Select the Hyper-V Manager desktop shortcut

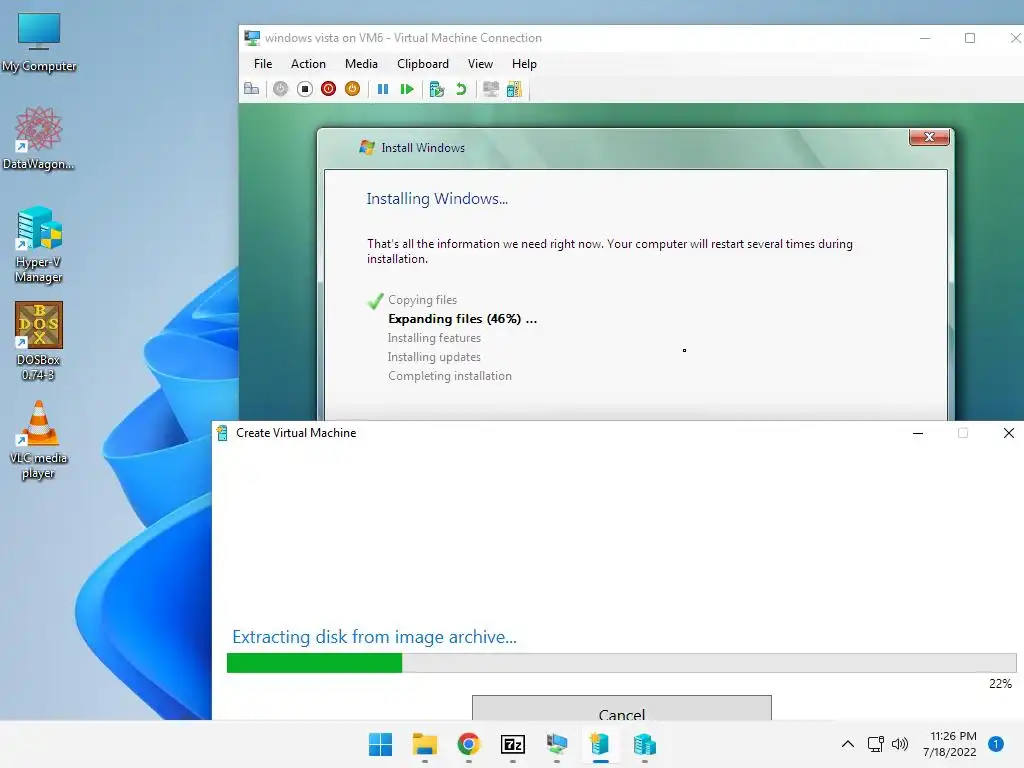[39, 245]
